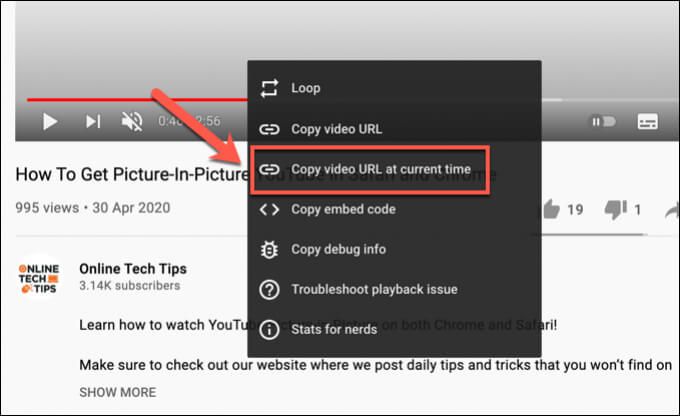Open the Online Tech Tips channel name
Screen dimensions: 680x416
[x=133, y=269]
